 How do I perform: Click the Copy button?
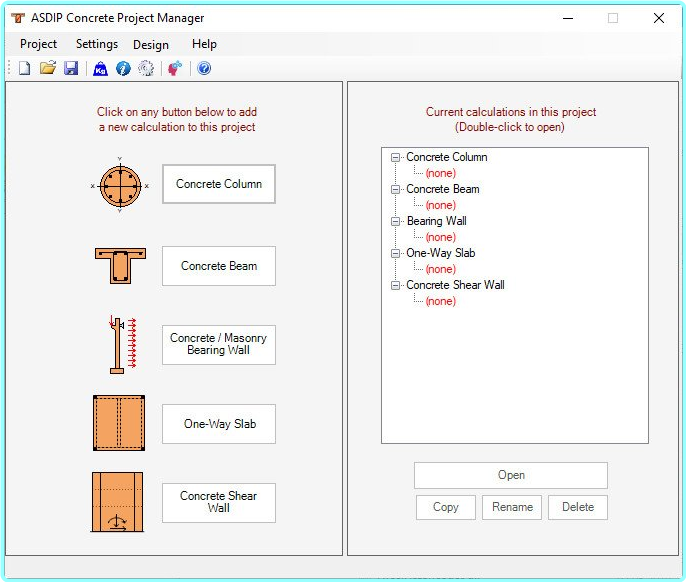coord(445,507)
